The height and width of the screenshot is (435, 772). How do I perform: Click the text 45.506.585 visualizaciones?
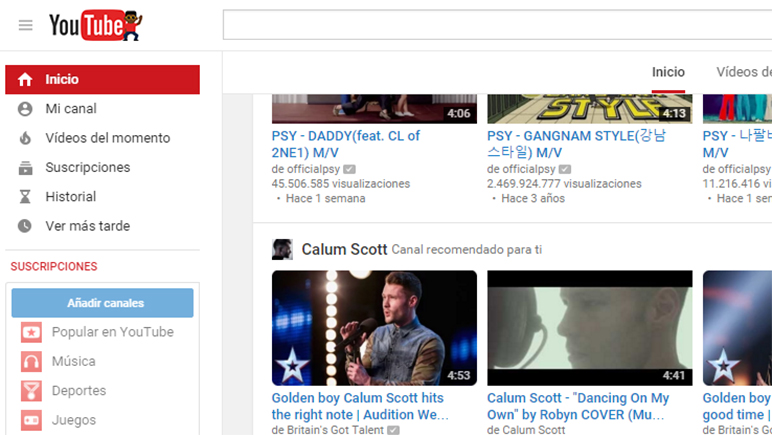(341, 184)
